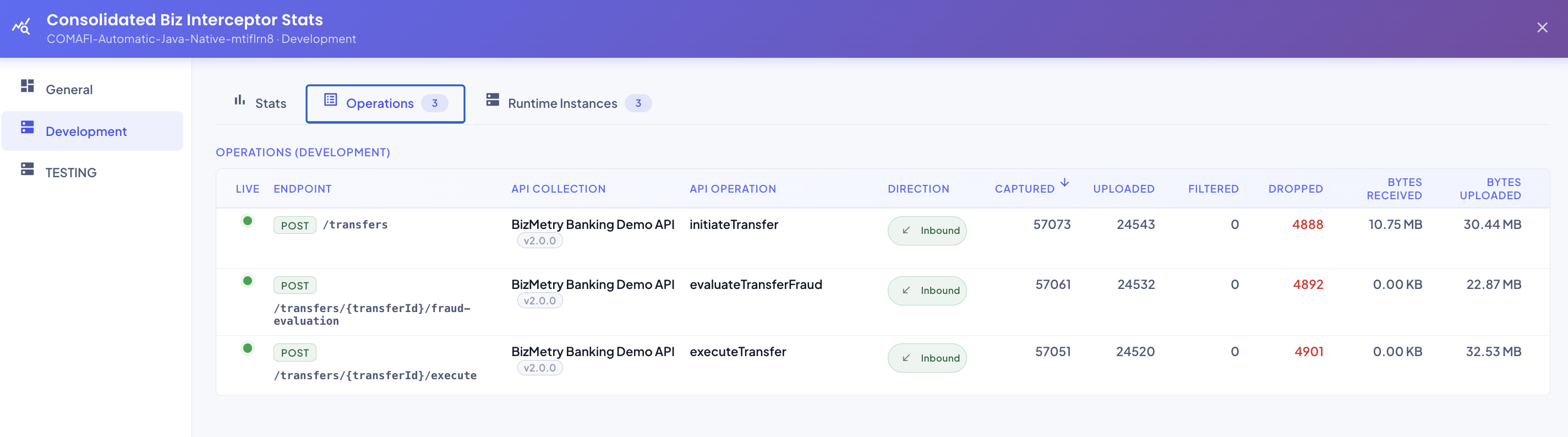Image resolution: width=1568 pixels, height=437 pixels.
Task: Click the Inbound arrow icon for evaluateTransferFraud
Action: (x=906, y=291)
